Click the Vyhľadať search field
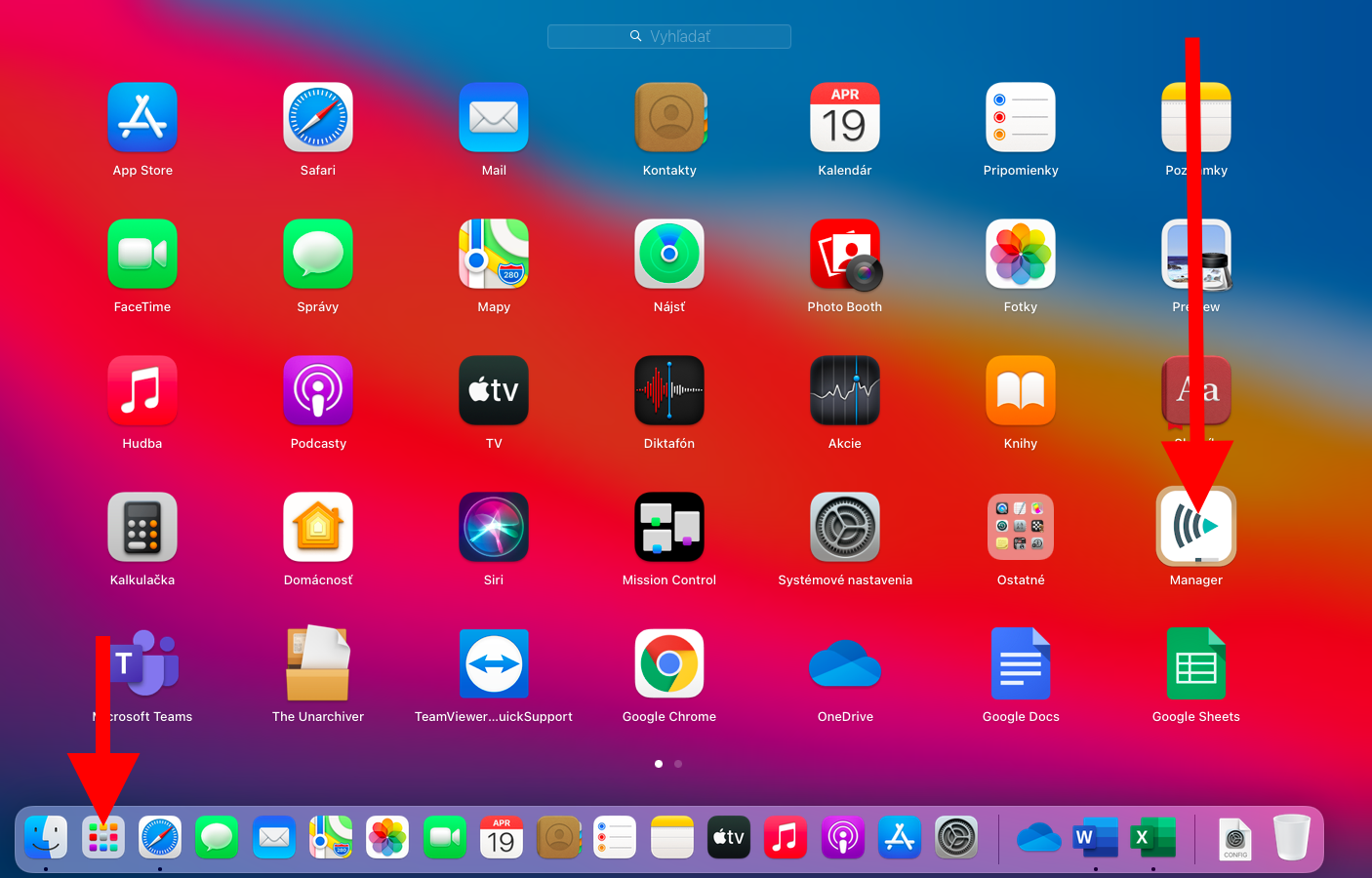 pyautogui.click(x=669, y=36)
